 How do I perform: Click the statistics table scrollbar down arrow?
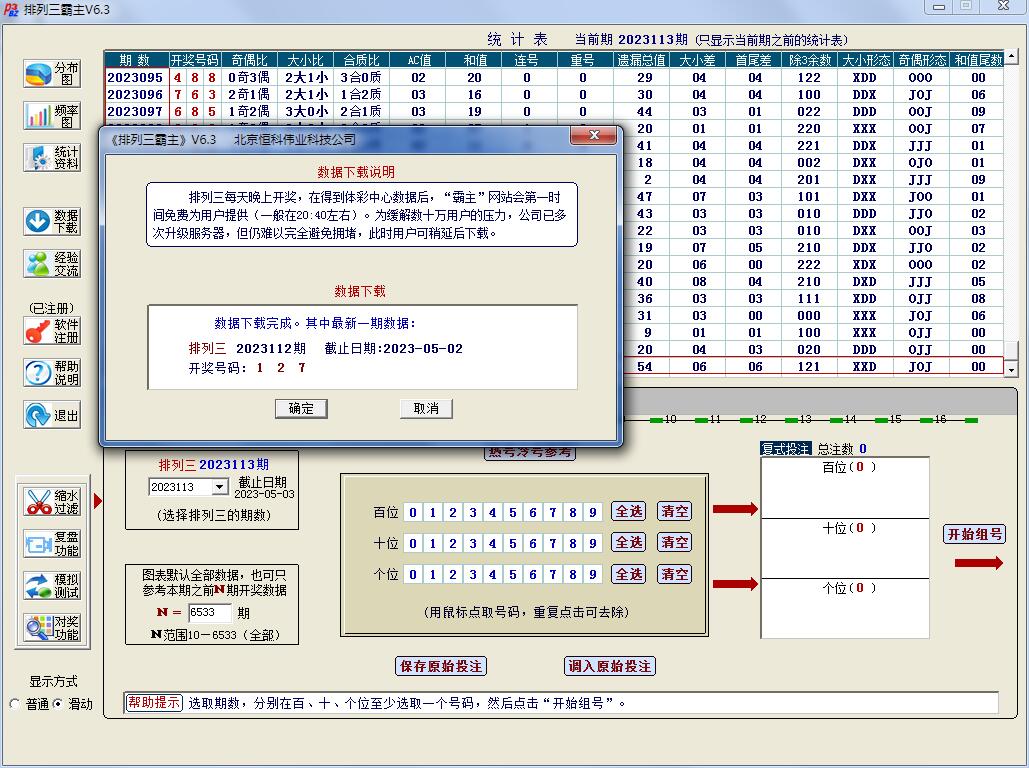(x=1010, y=369)
